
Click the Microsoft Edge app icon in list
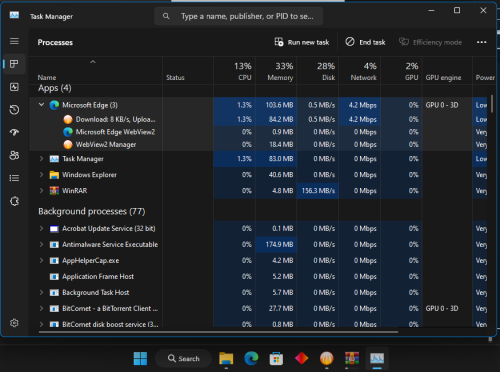click(54, 105)
